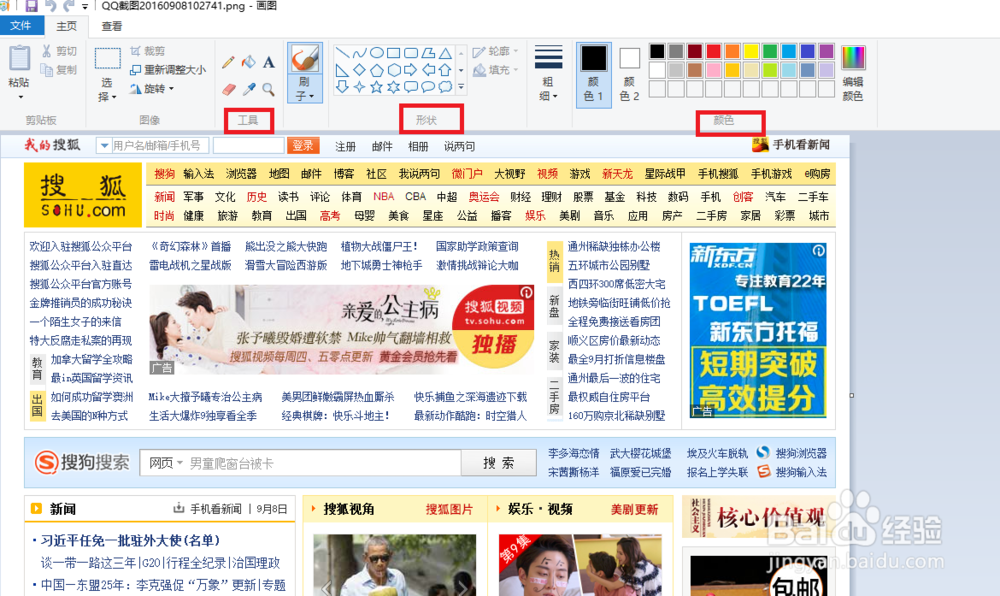
Task: Choose the Cloud callout shape
Action: [445, 87]
